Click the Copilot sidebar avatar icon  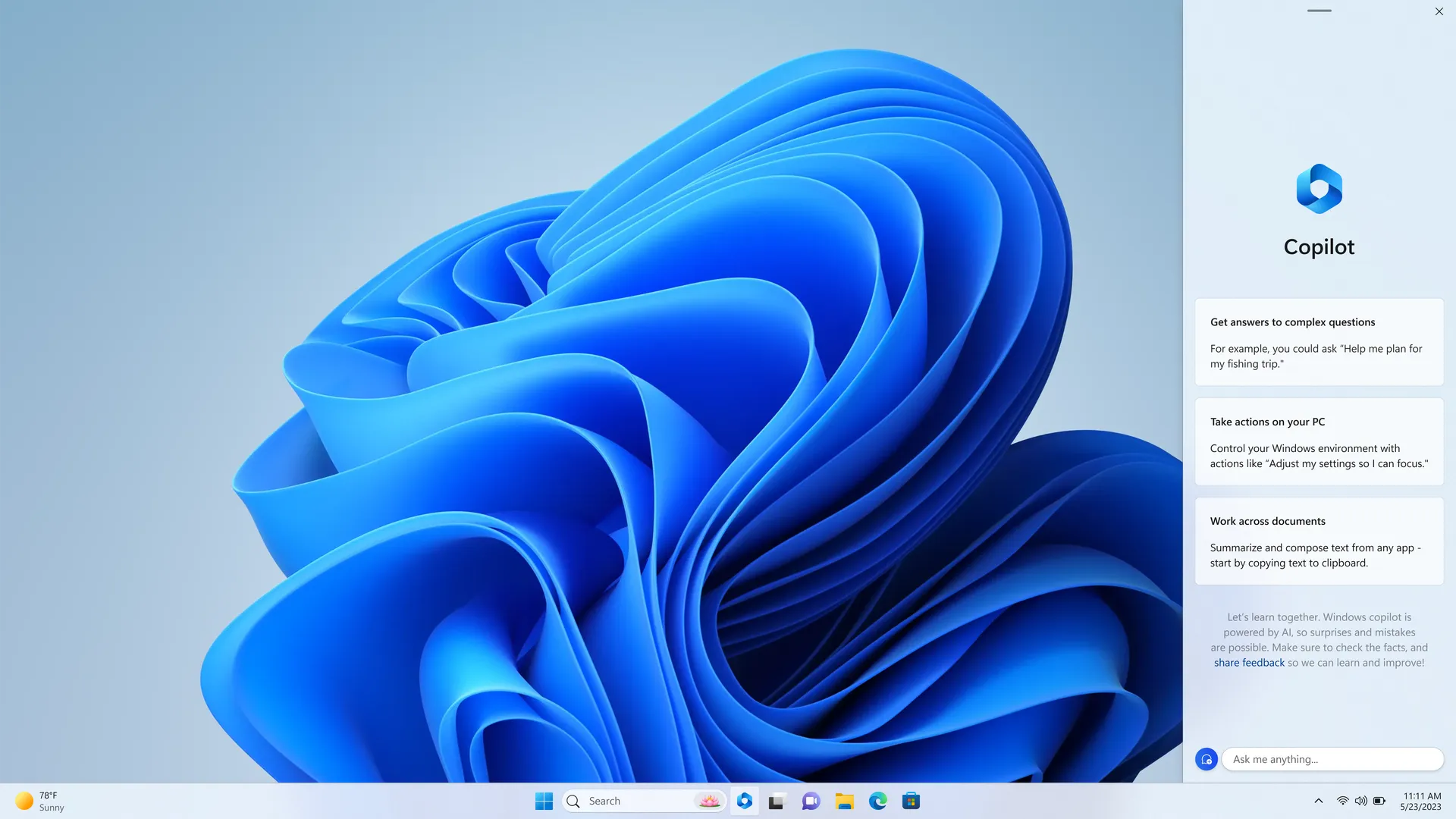pyautogui.click(x=1206, y=758)
